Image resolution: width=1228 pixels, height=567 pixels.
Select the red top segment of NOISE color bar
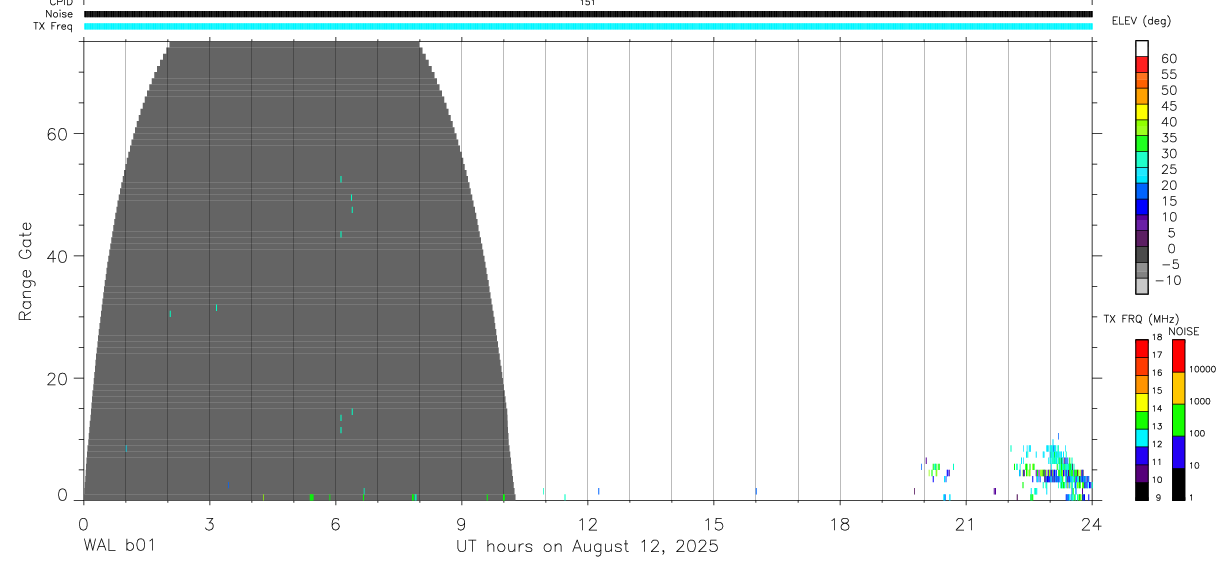(x=1178, y=355)
